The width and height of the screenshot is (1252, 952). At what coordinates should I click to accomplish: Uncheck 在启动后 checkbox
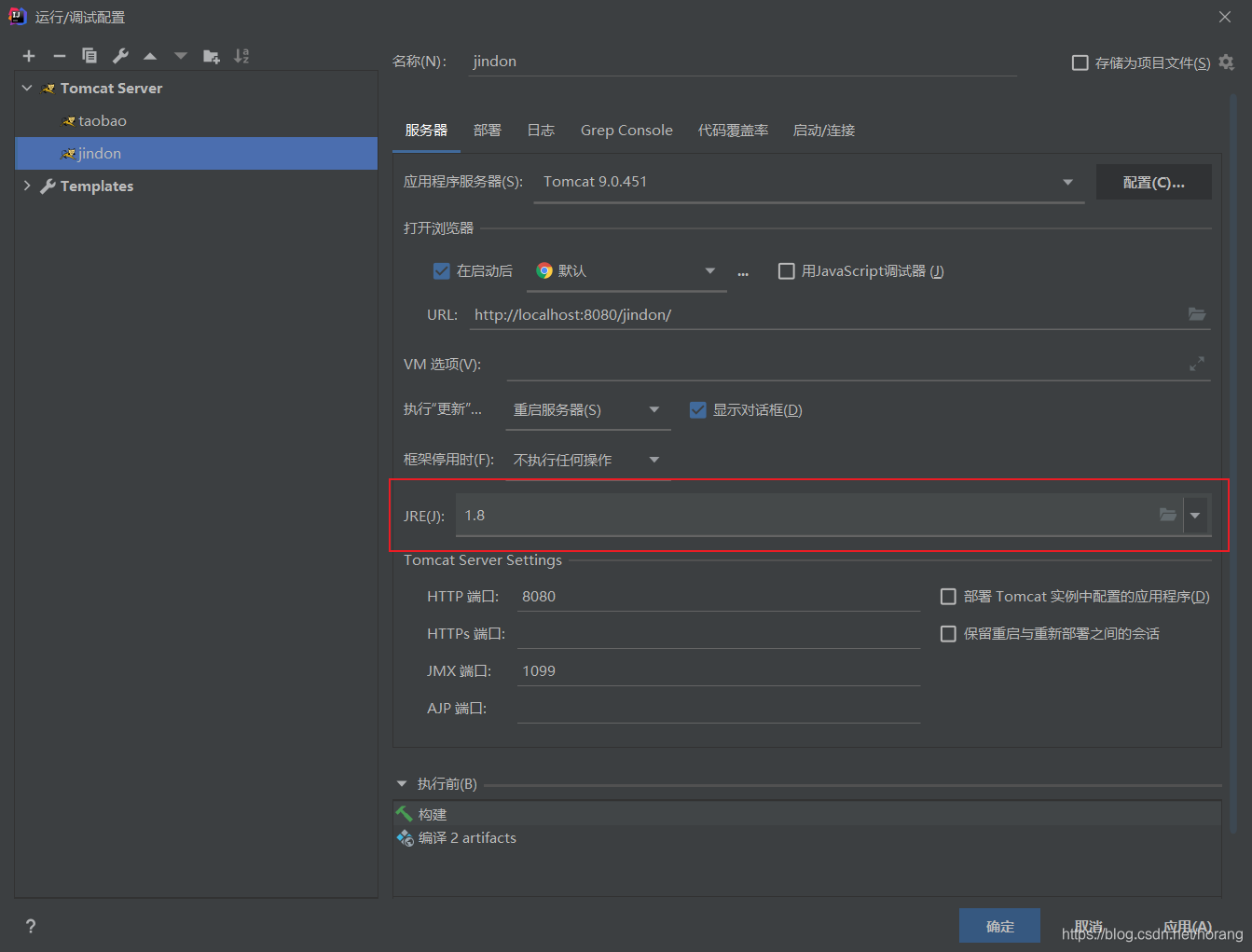[442, 270]
